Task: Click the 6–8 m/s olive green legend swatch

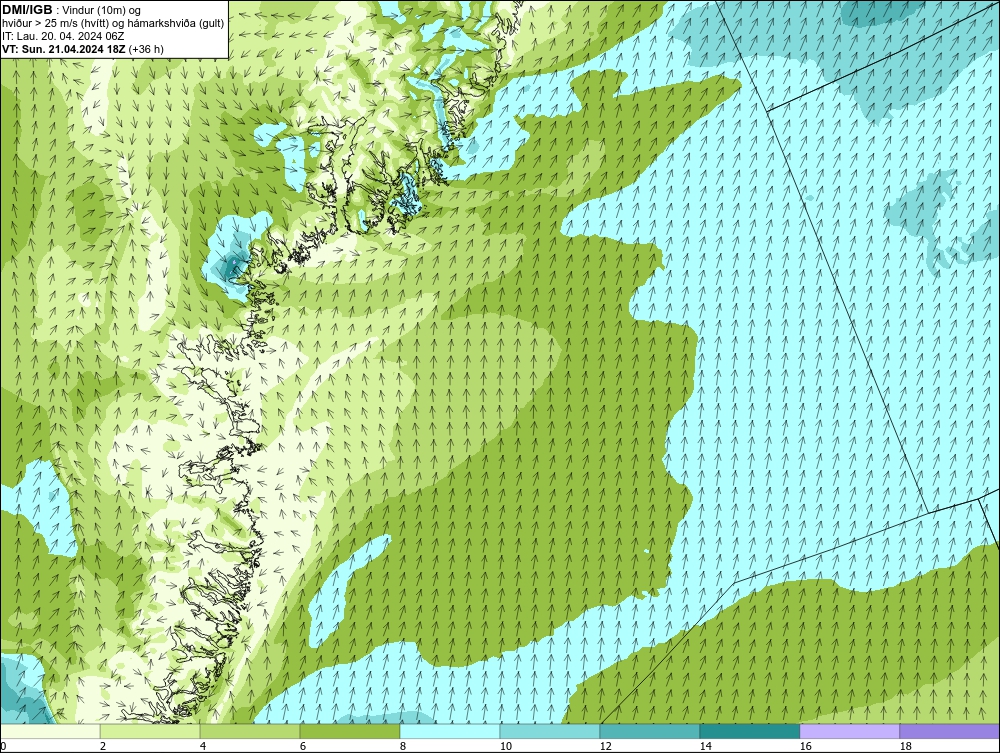Action: click(349, 731)
